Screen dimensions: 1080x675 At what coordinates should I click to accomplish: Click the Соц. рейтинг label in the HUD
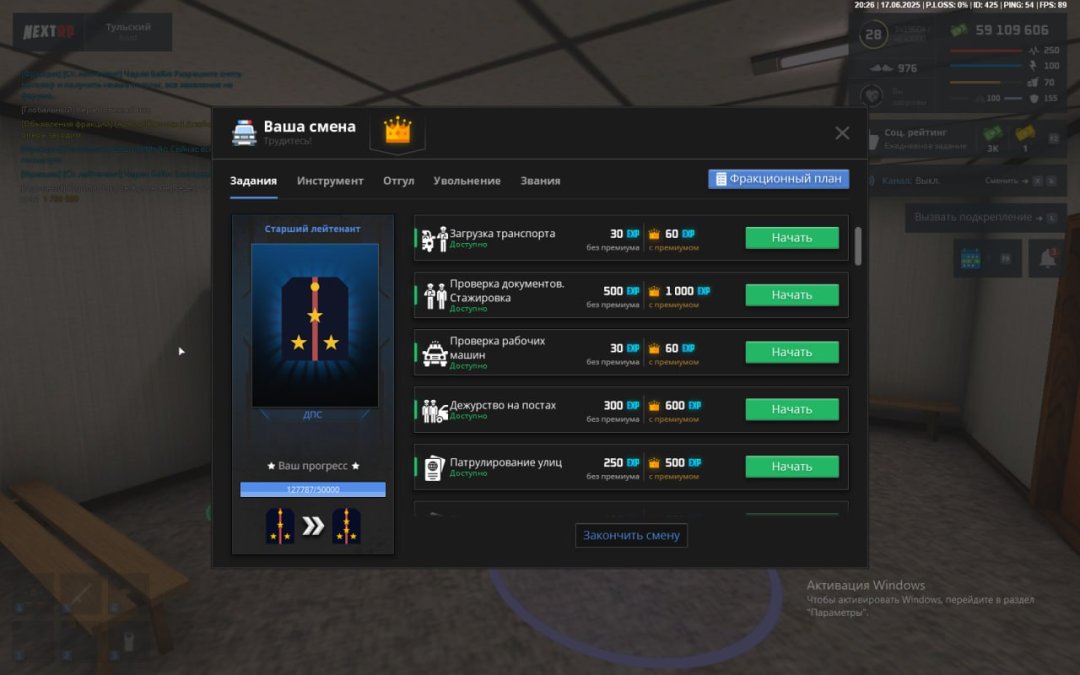[915, 132]
